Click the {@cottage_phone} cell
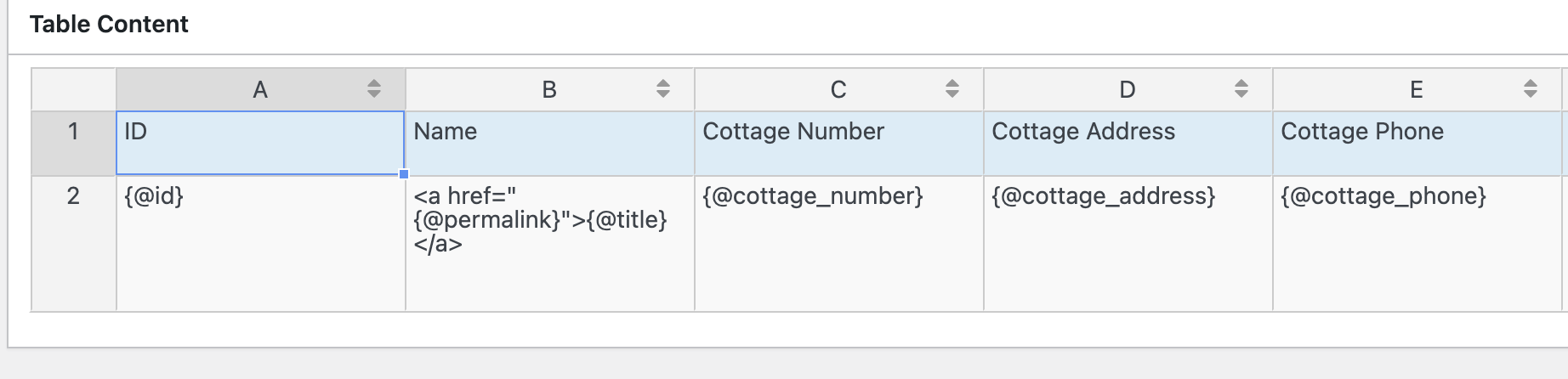Screen dimensions: 1568x379 coord(1417,243)
